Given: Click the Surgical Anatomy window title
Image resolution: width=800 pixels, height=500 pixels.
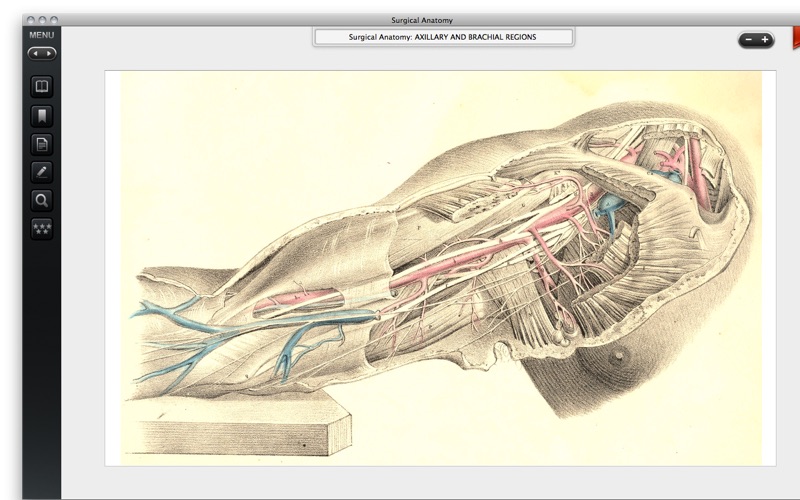Looking at the screenshot, I should pyautogui.click(x=422, y=20).
